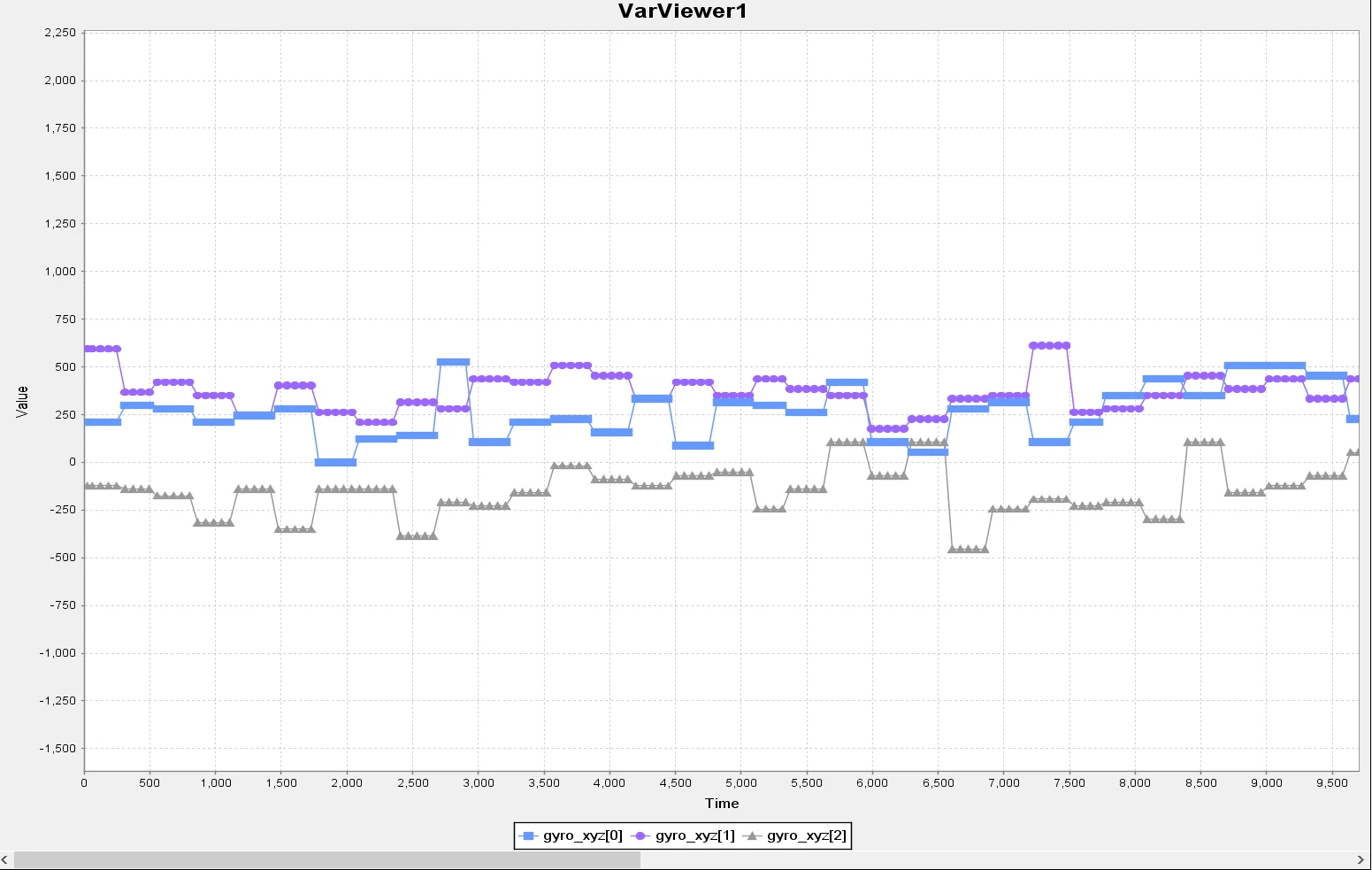Click the 9,500 tick on the Time axis
Screen dimensions: 1372x870
(x=1332, y=782)
